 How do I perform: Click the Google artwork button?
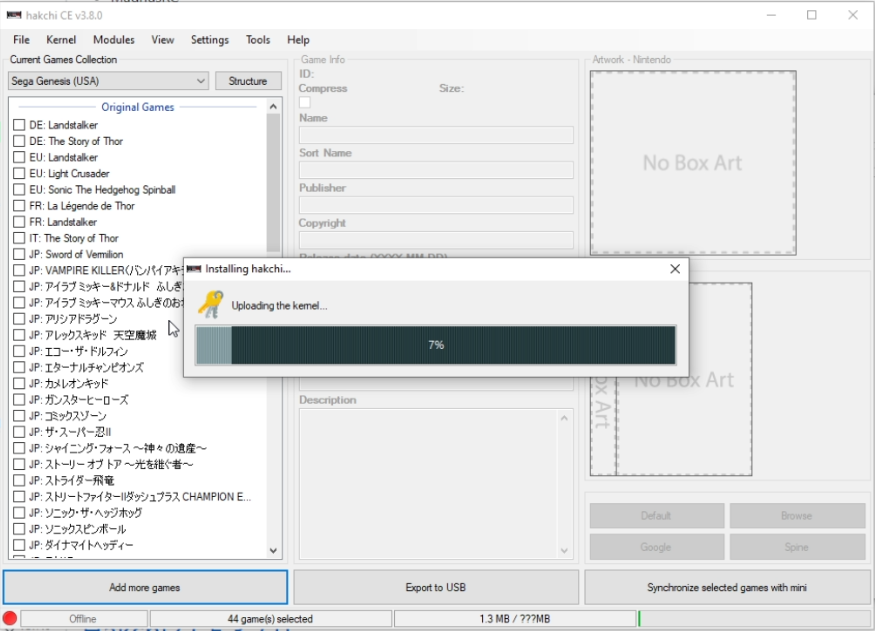656,547
